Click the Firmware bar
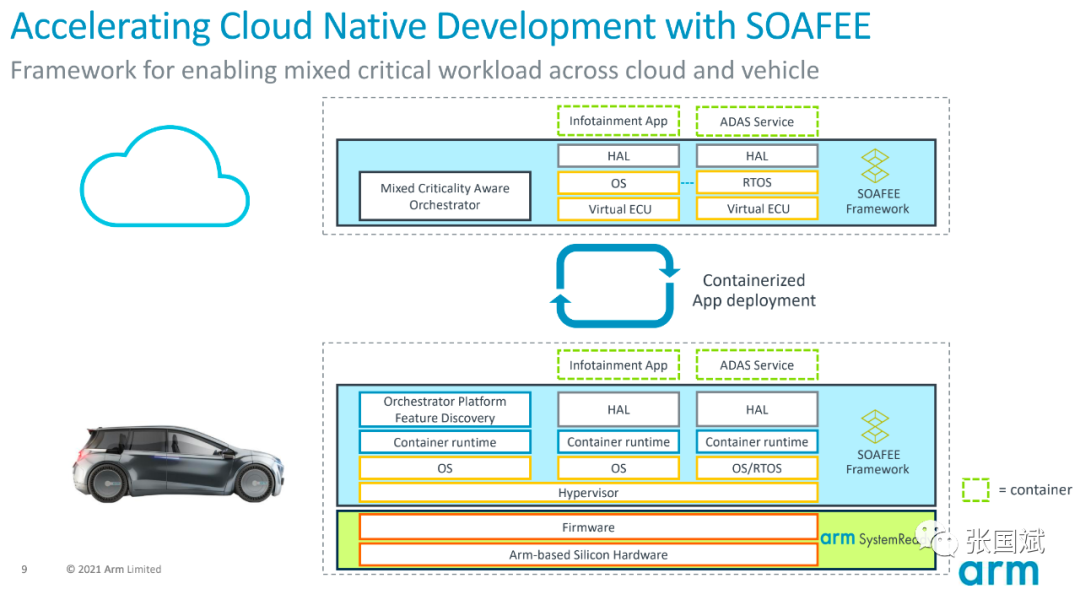Screen dimensions: 1080x589 588,527
